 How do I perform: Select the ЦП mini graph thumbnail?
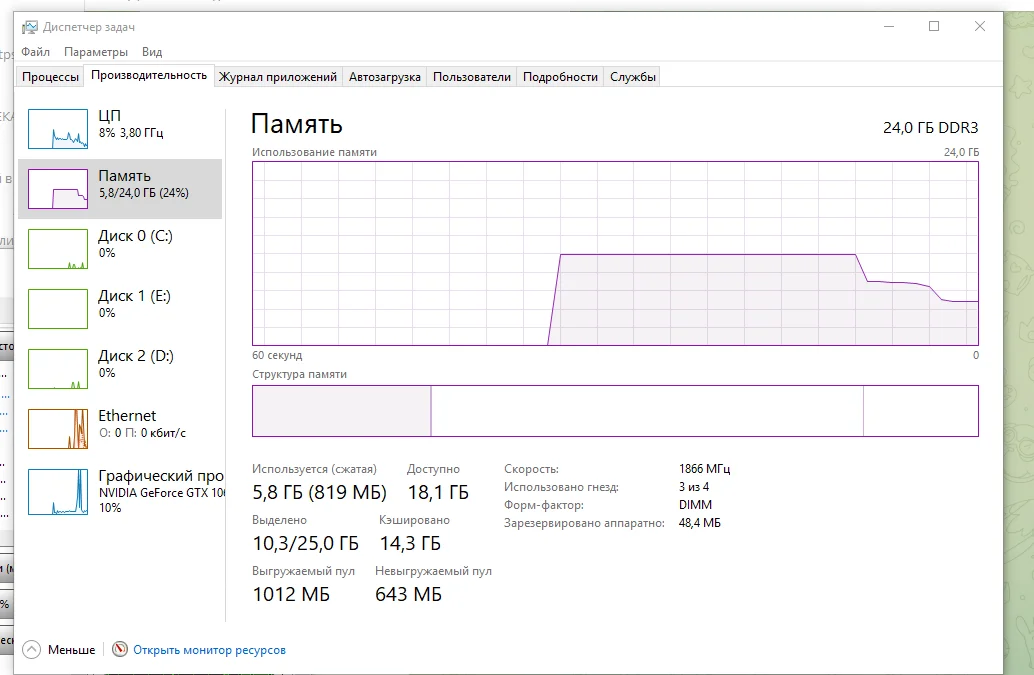[x=58, y=129]
